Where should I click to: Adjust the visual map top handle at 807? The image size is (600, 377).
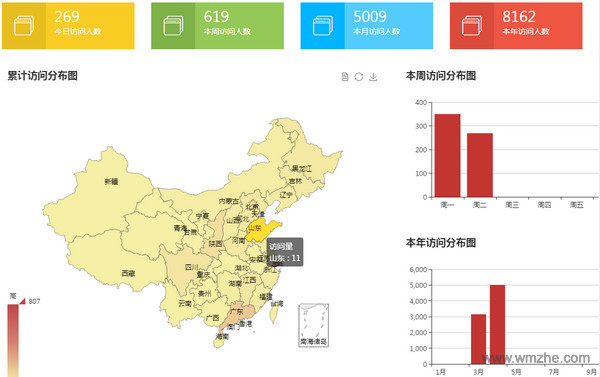22,302
